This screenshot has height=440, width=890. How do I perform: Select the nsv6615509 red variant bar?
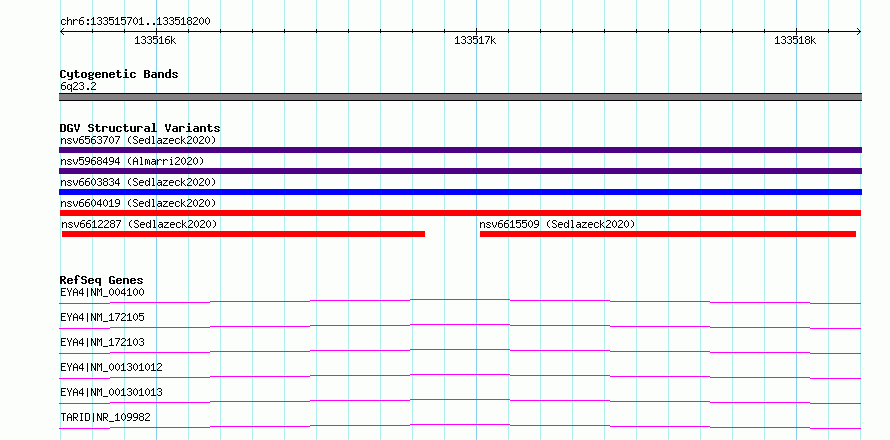668,234
